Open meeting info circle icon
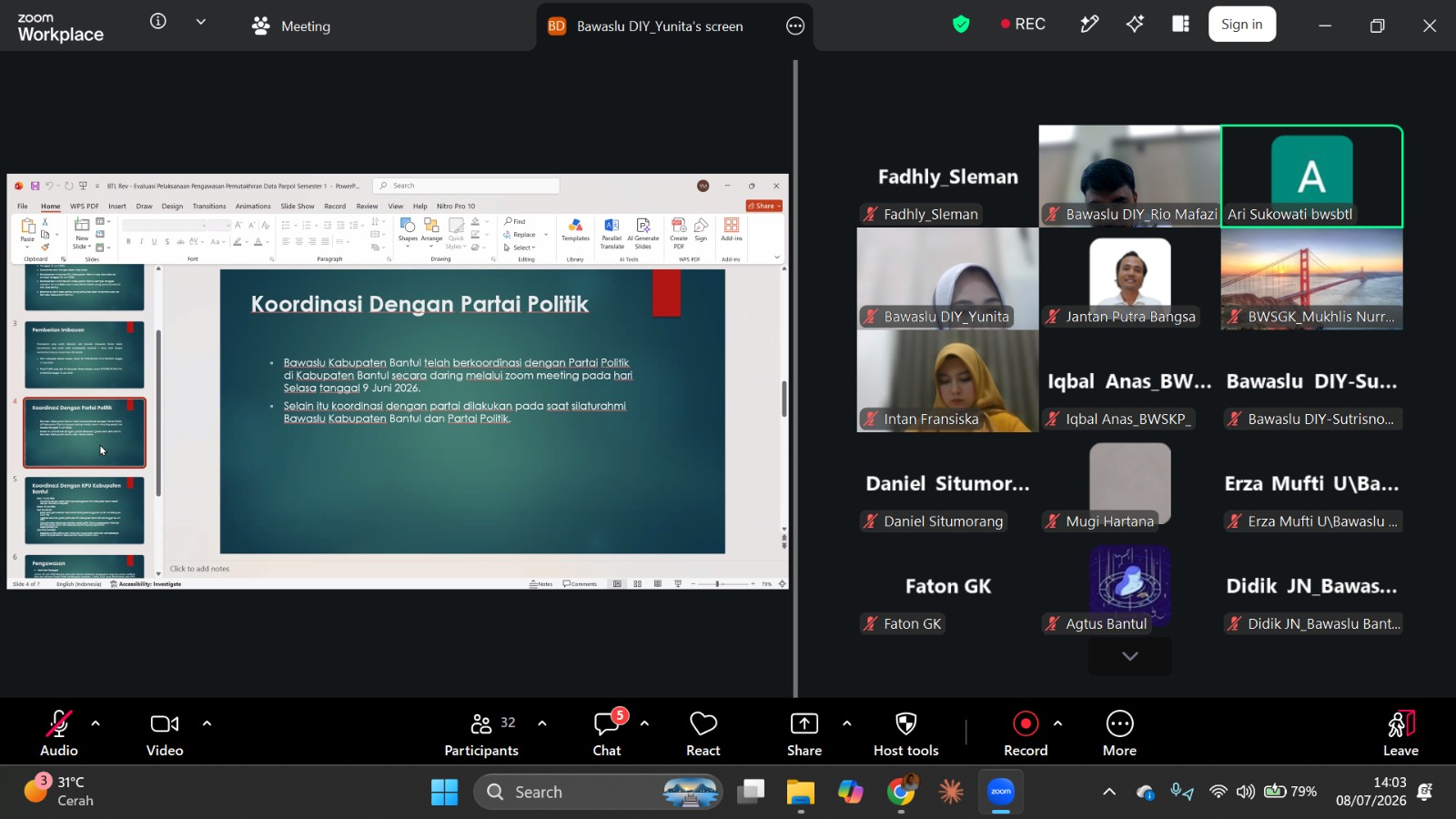The height and width of the screenshot is (819, 1456). 158,21
